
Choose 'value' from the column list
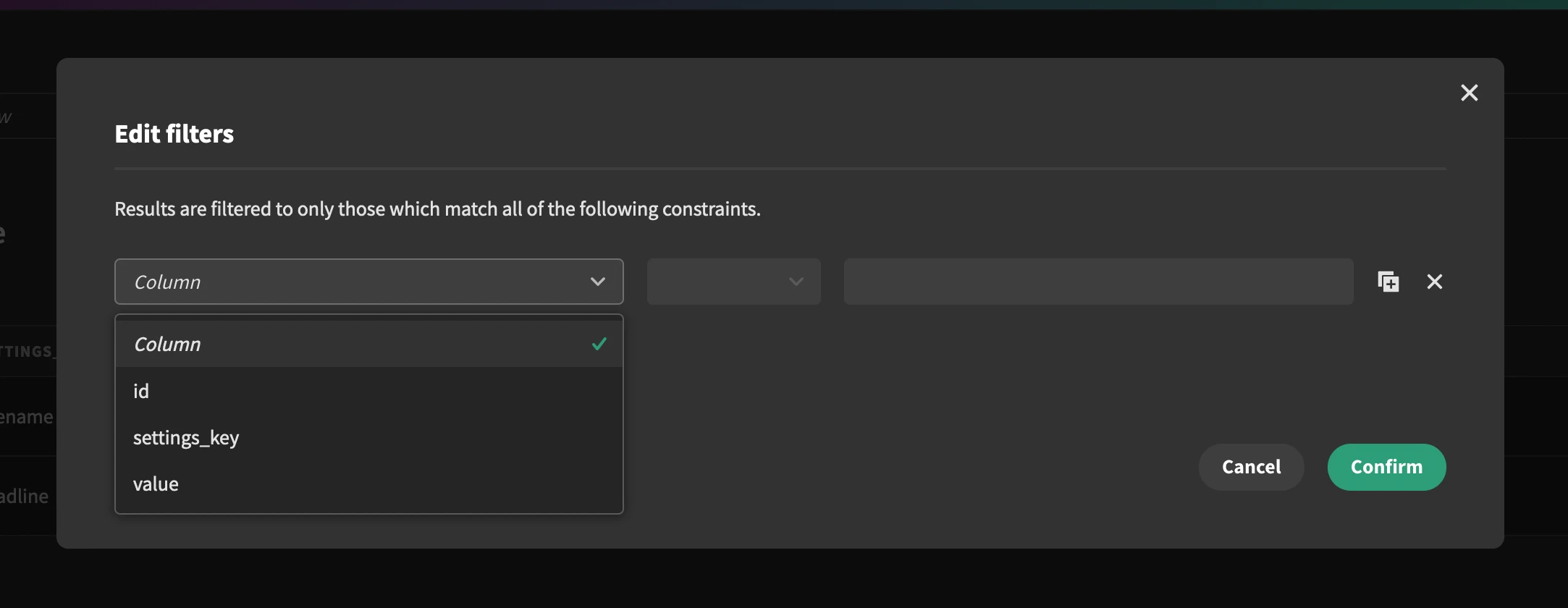369,484
